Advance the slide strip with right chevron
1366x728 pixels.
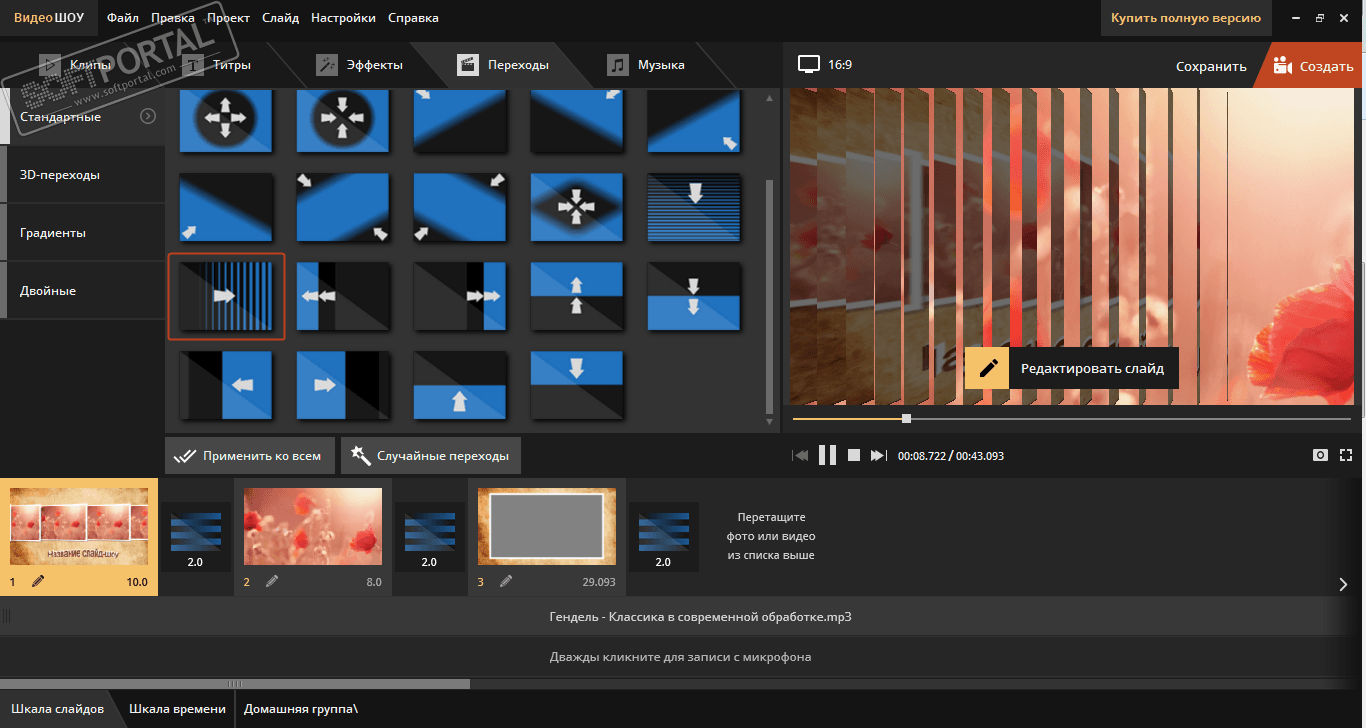[x=1343, y=585]
